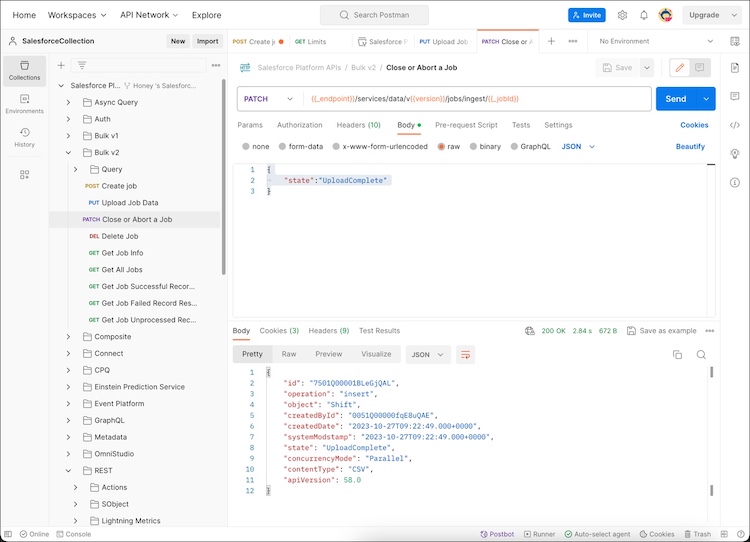Screen dimensions: 750x542
Task: Click the filter icon in collections sidebar
Action: pos(82,65)
